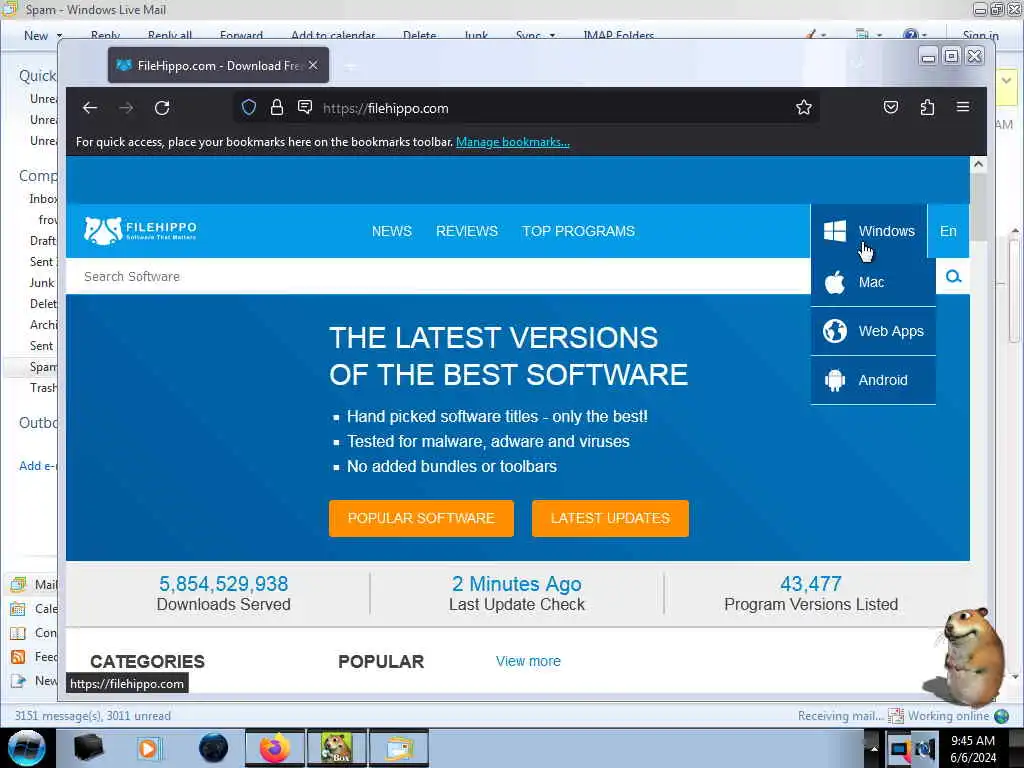Choose Android platform option
Image resolution: width=1024 pixels, height=768 pixels.
click(x=873, y=380)
